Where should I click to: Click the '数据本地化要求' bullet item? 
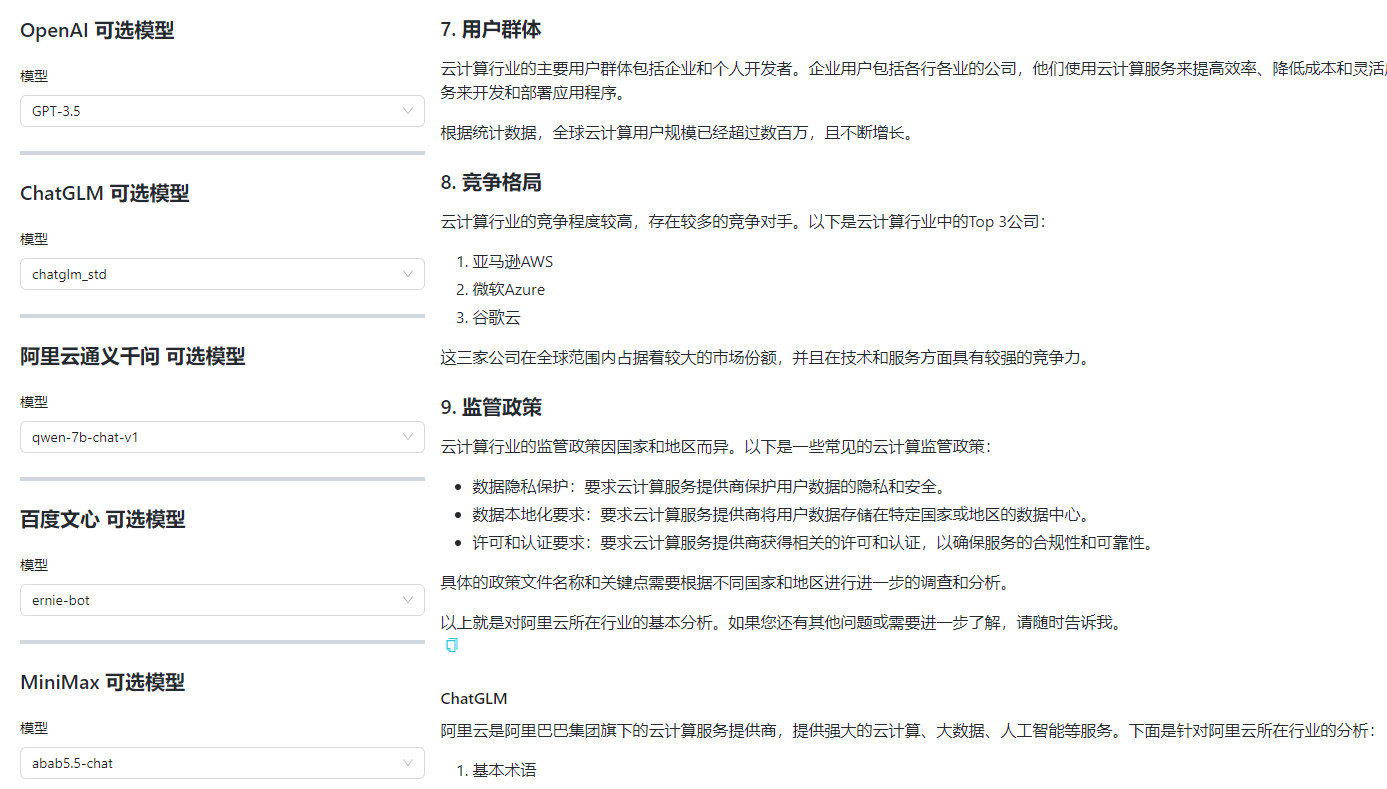781,515
